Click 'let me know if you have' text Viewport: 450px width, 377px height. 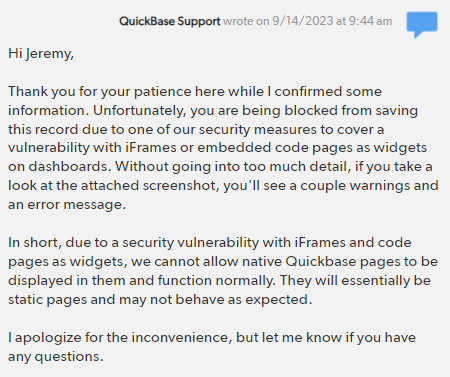[x=339, y=338]
